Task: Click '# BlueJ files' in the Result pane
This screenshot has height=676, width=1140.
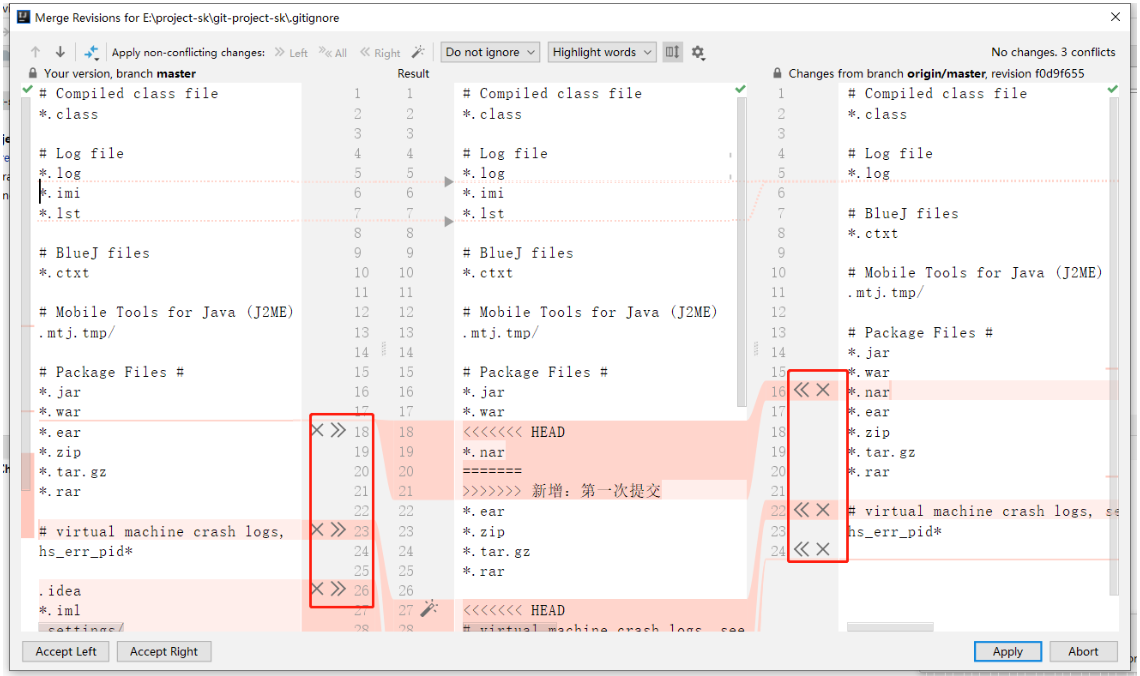Action: point(518,253)
